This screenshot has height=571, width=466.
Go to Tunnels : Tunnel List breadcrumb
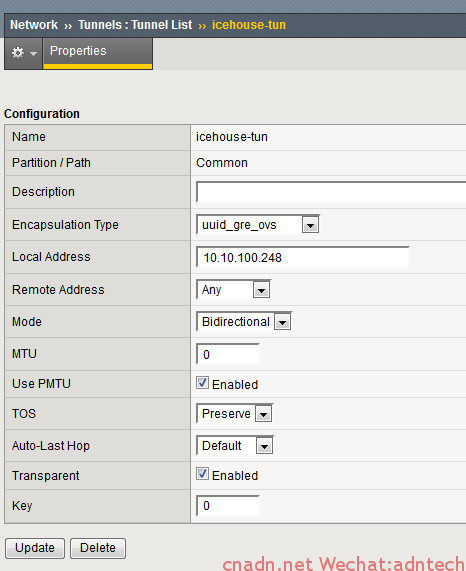tap(135, 25)
